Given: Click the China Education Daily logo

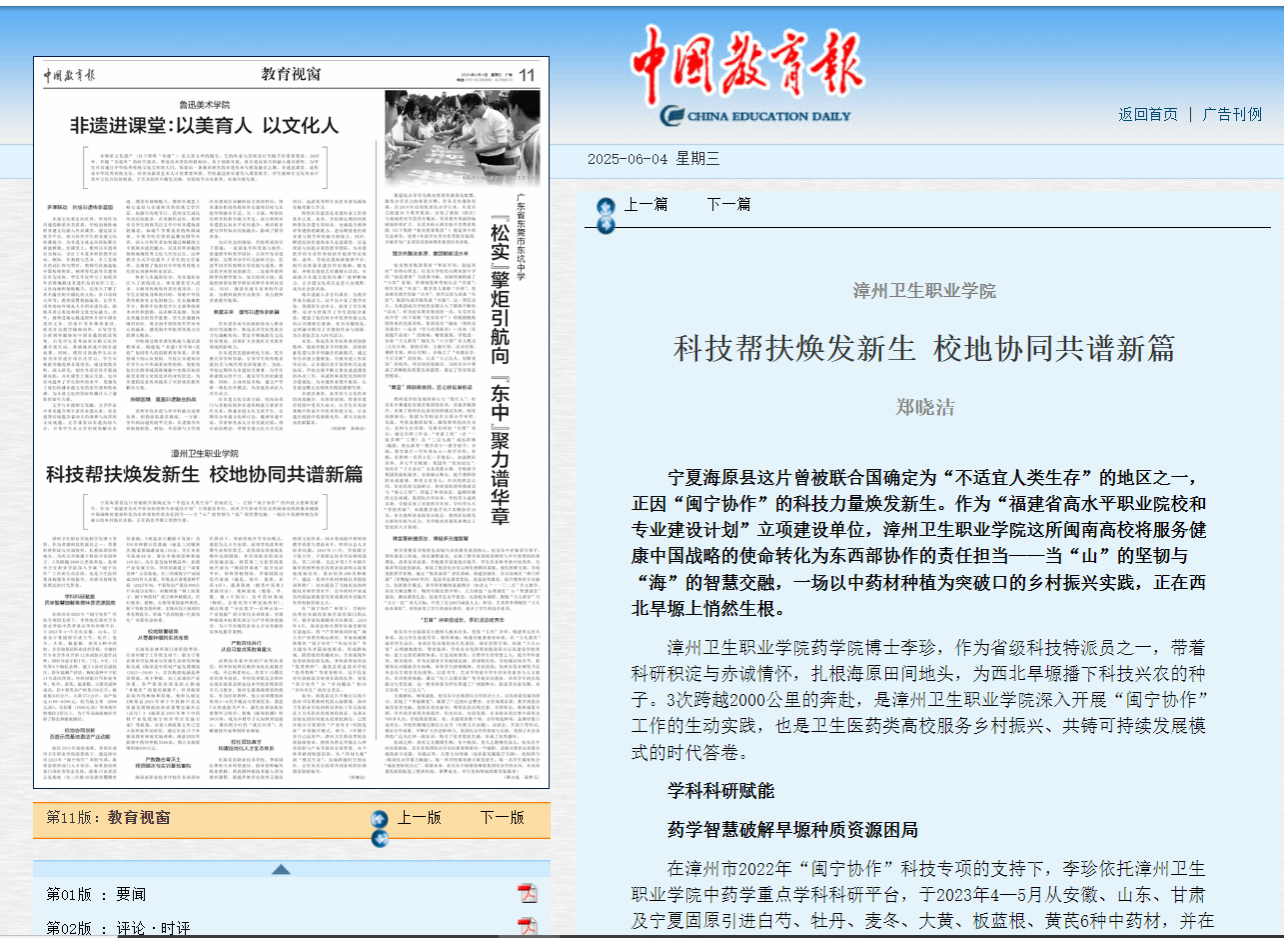Looking at the screenshot, I should (x=747, y=77).
